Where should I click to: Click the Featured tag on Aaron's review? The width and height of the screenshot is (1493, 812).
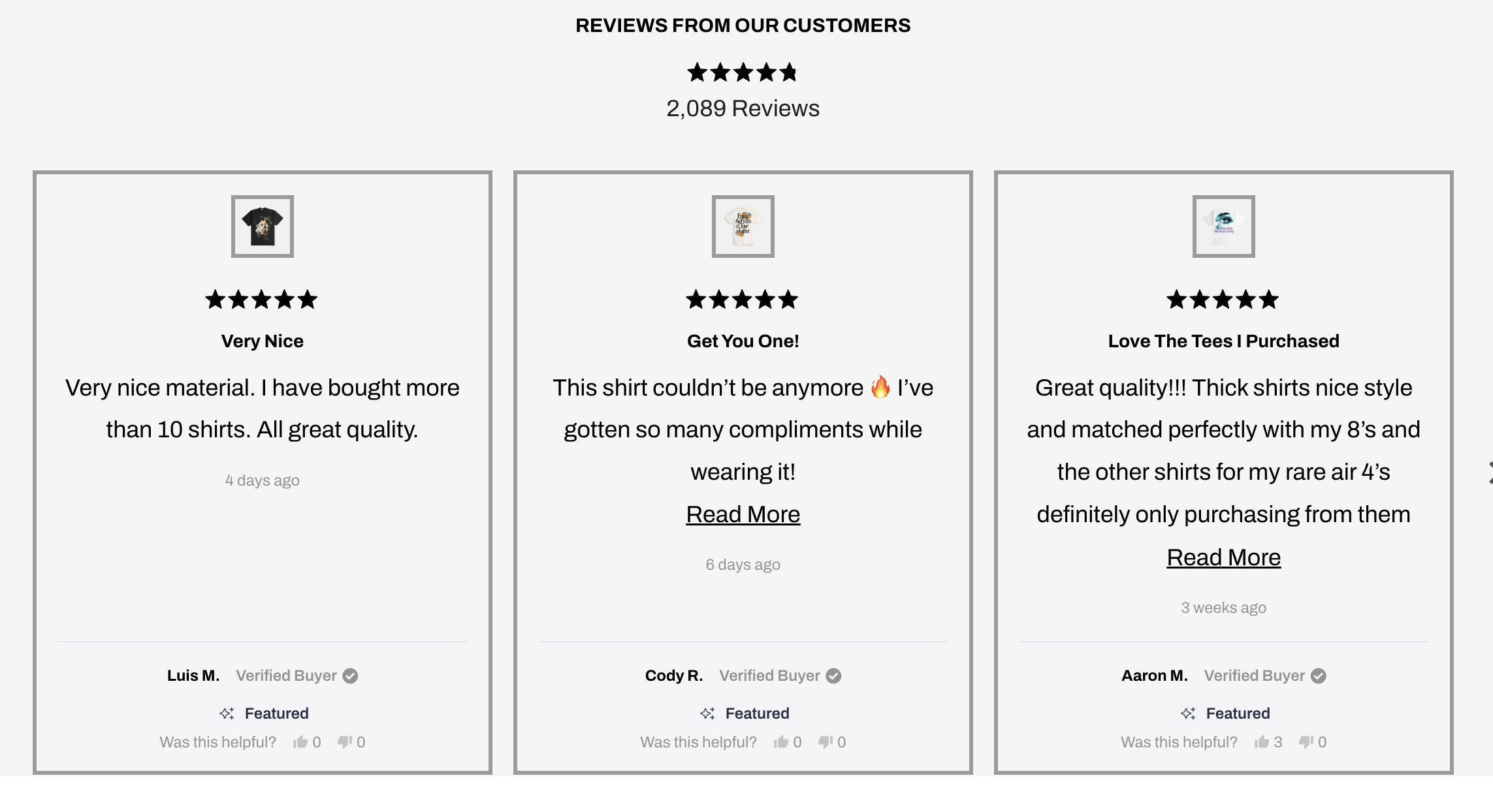(1226, 713)
